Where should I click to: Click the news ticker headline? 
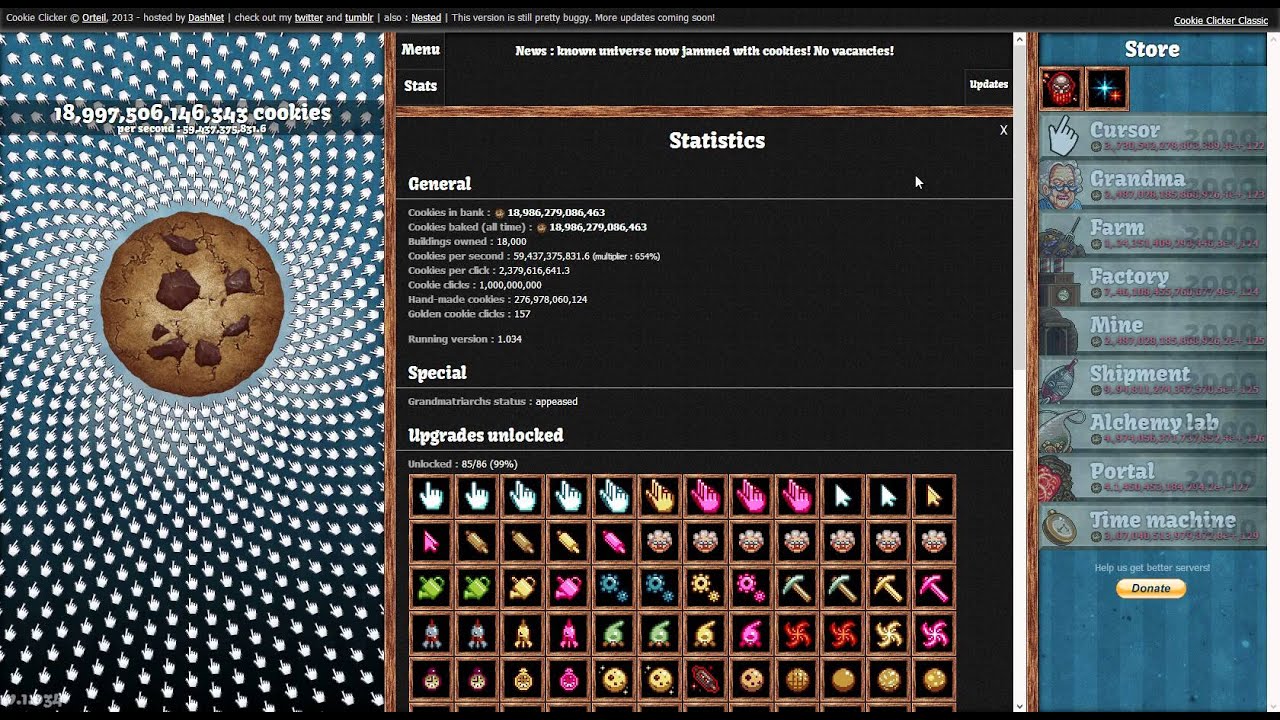pyautogui.click(x=704, y=51)
